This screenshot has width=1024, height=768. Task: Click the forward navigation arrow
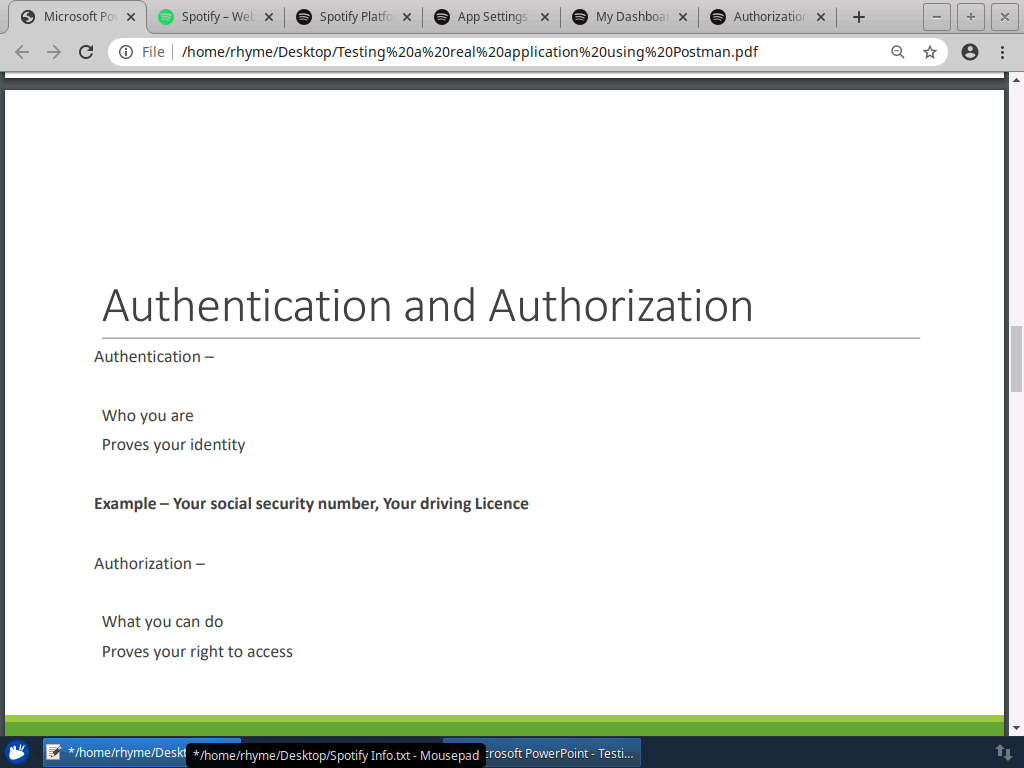coord(54,51)
